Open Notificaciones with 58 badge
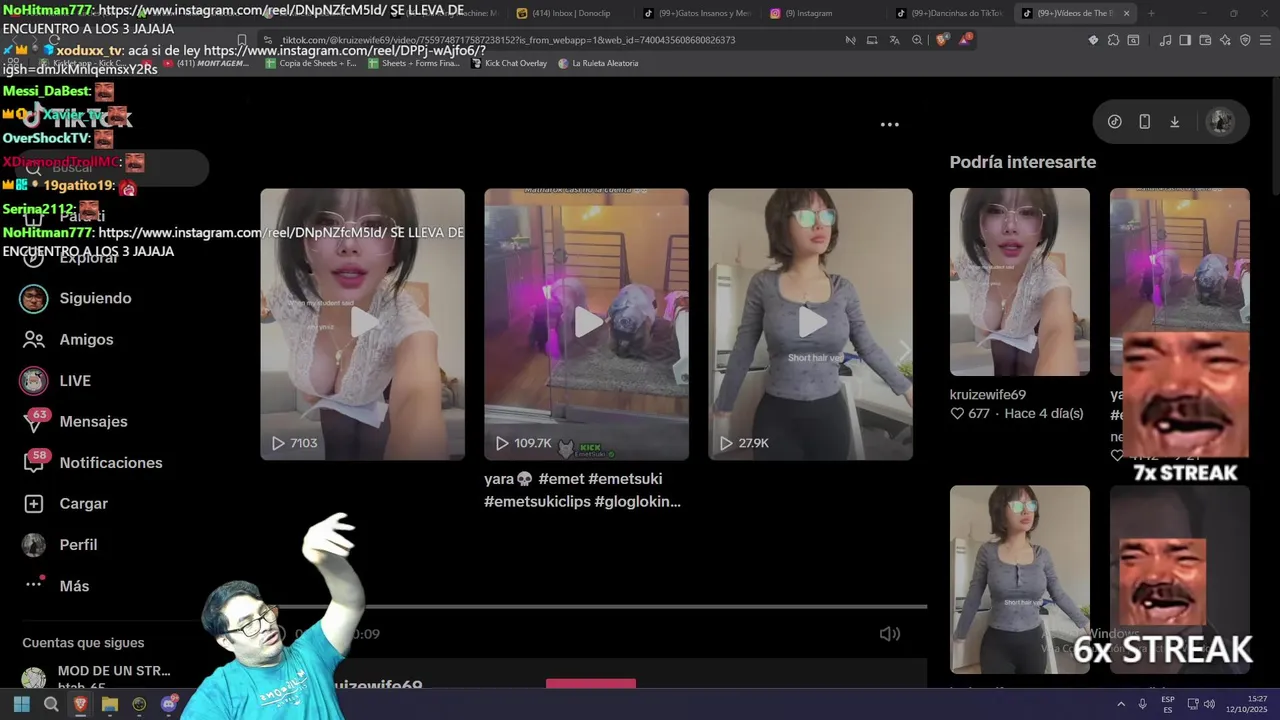The width and height of the screenshot is (1280, 720). 92,462
